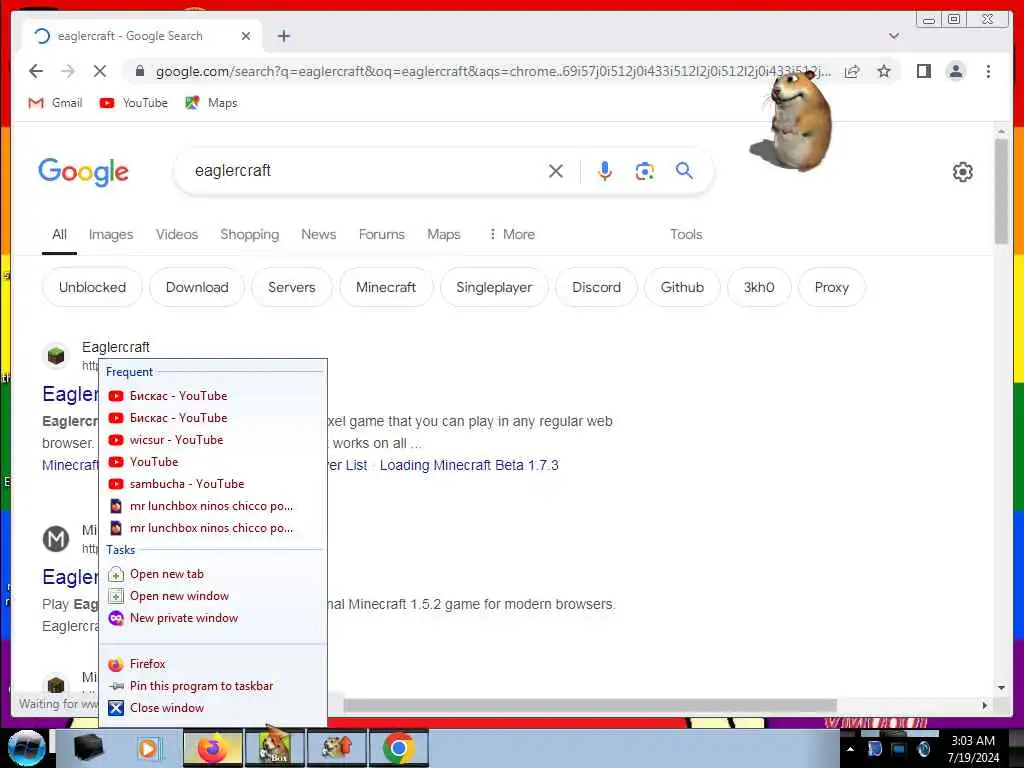Switch to Videos results tab
Screen dimensions: 1024x768
[177, 234]
